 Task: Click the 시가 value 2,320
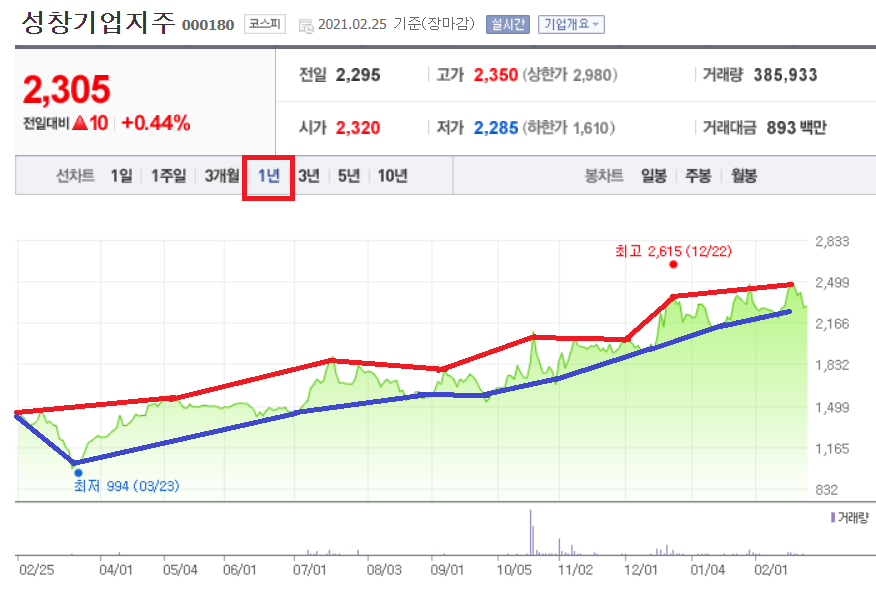point(358,128)
